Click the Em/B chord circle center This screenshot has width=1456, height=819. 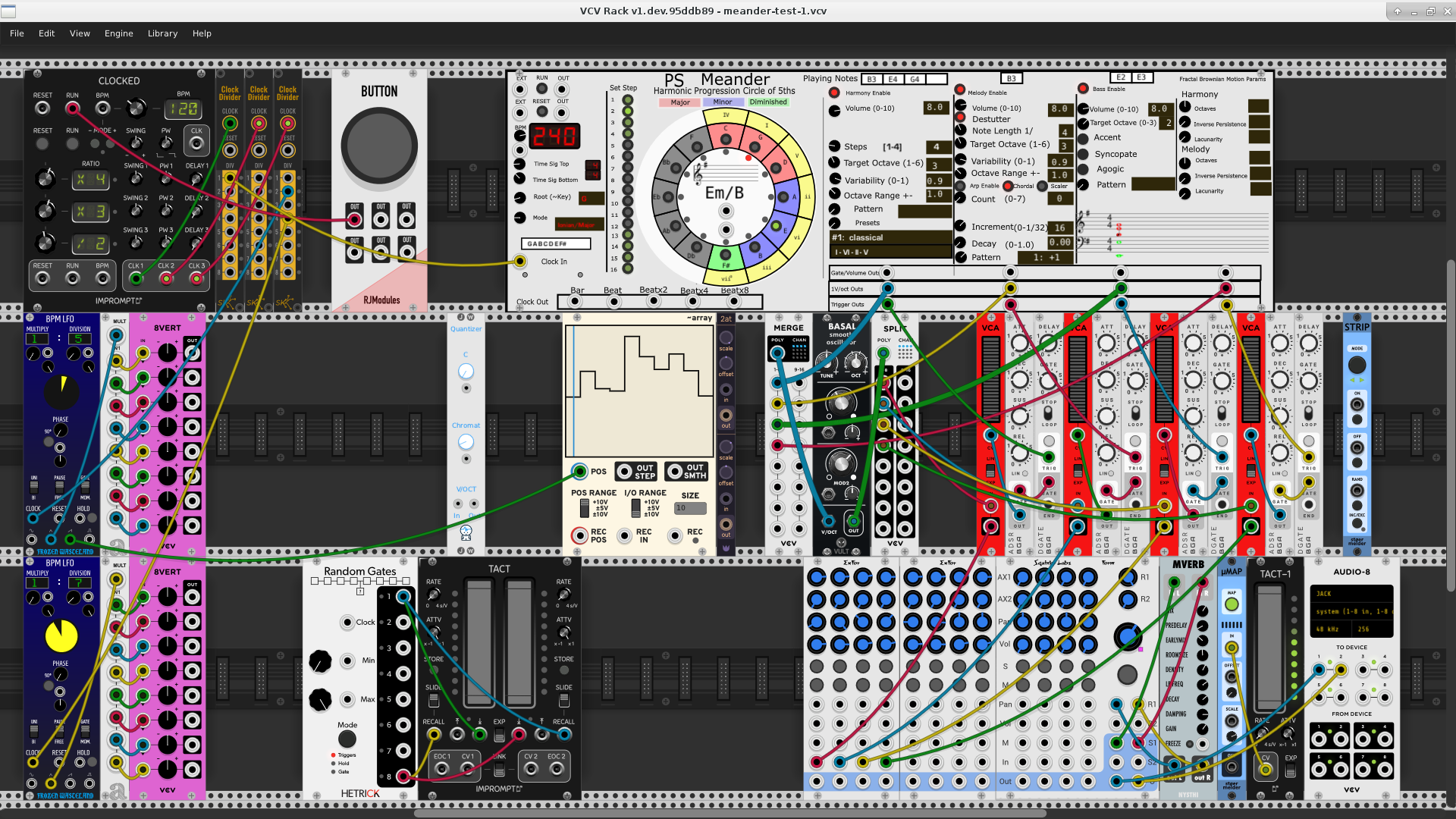pos(724,193)
